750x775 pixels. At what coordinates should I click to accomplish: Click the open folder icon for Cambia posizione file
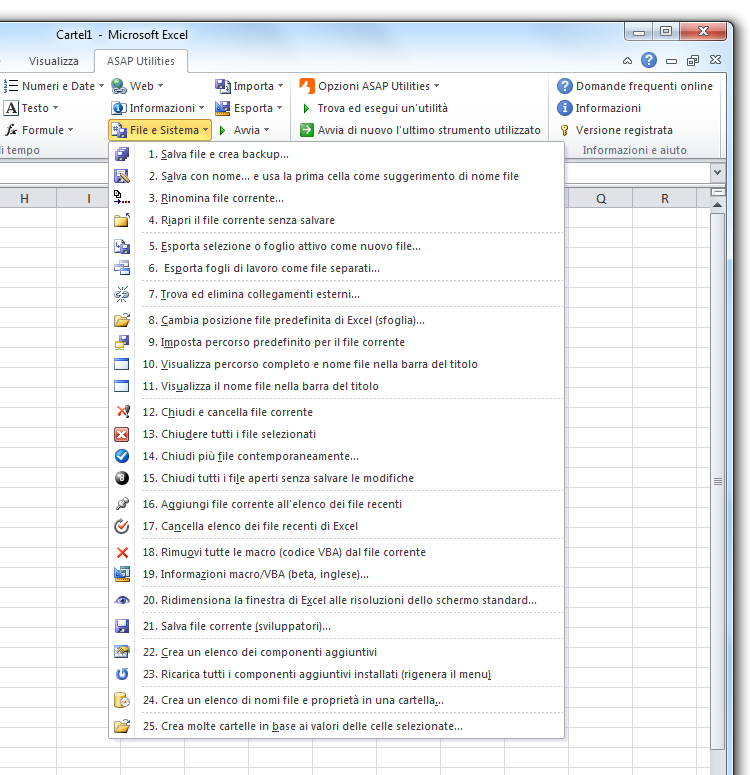click(122, 320)
